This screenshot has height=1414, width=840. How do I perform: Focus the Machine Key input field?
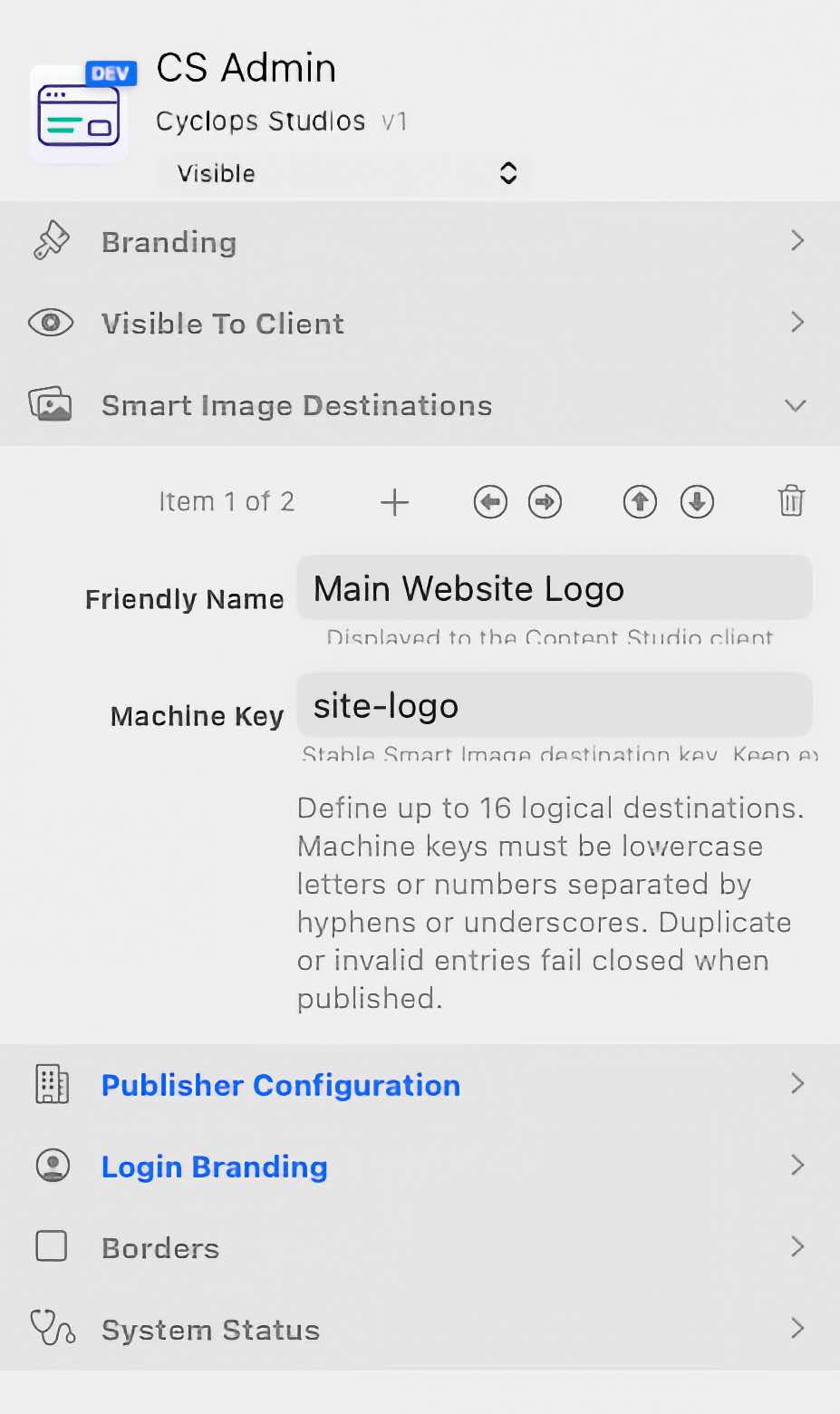[555, 705]
